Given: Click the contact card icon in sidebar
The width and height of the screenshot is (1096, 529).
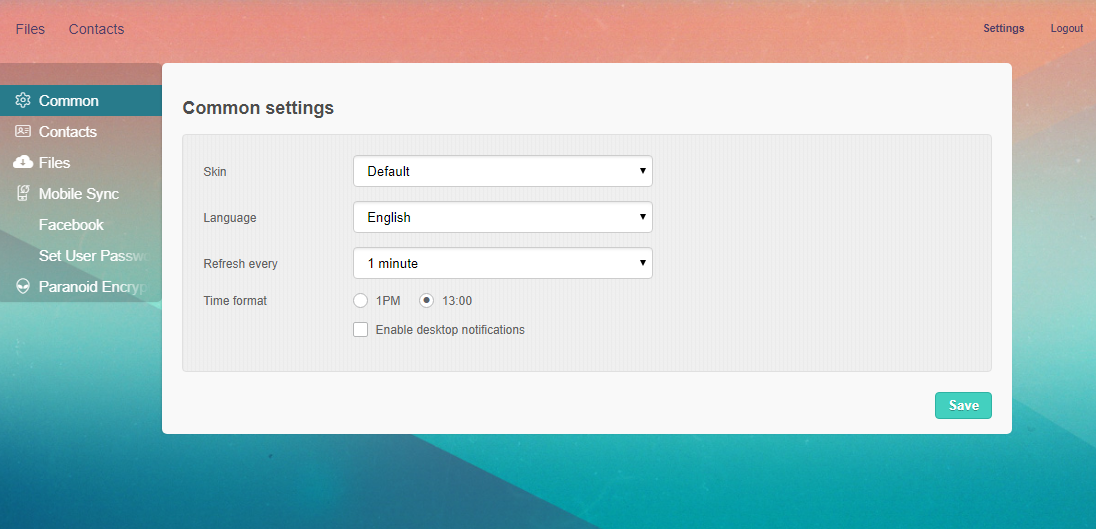Looking at the screenshot, I should point(23,131).
